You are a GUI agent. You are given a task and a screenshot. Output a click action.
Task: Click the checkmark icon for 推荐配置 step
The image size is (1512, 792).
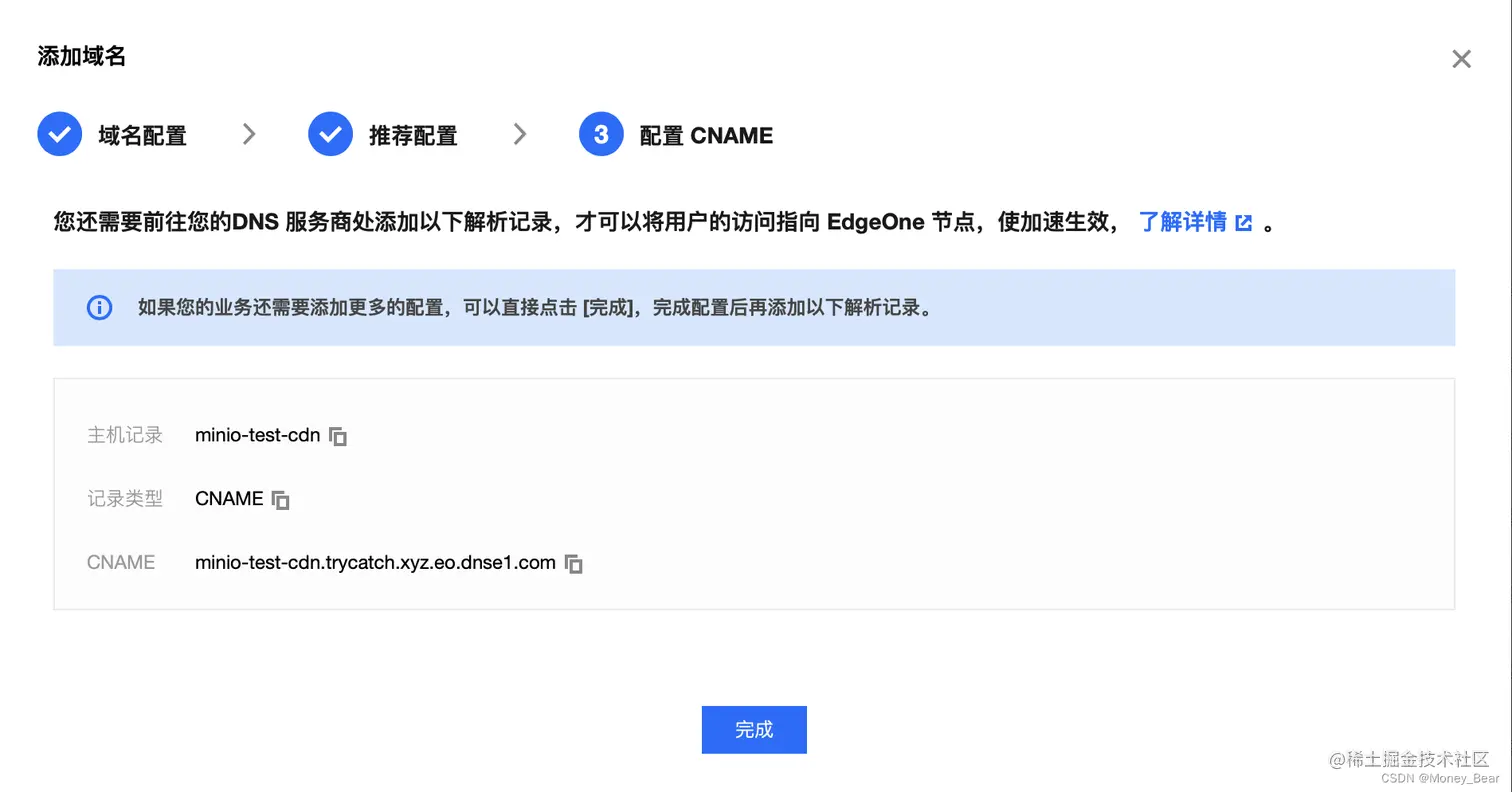pos(330,133)
